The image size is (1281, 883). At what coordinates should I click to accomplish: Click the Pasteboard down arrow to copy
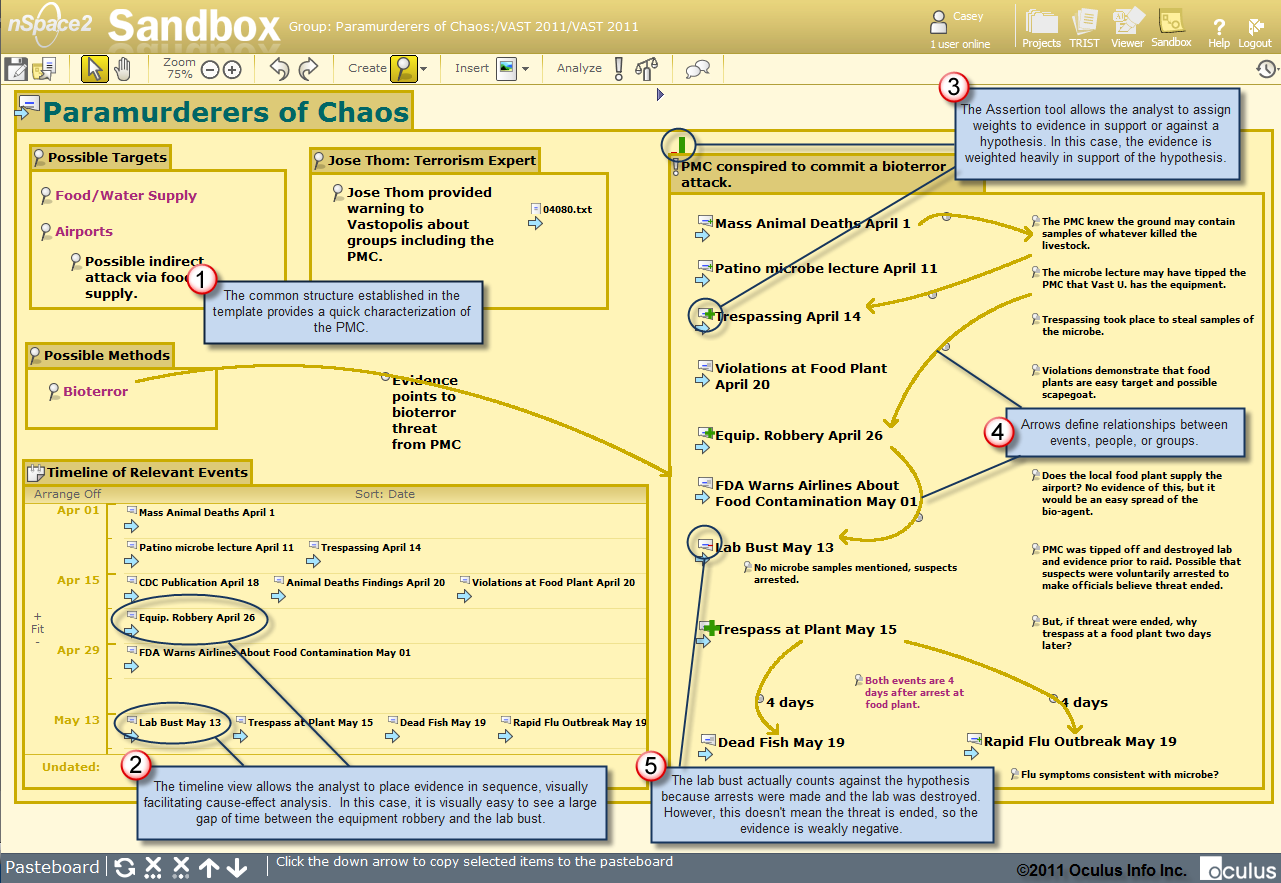237,867
